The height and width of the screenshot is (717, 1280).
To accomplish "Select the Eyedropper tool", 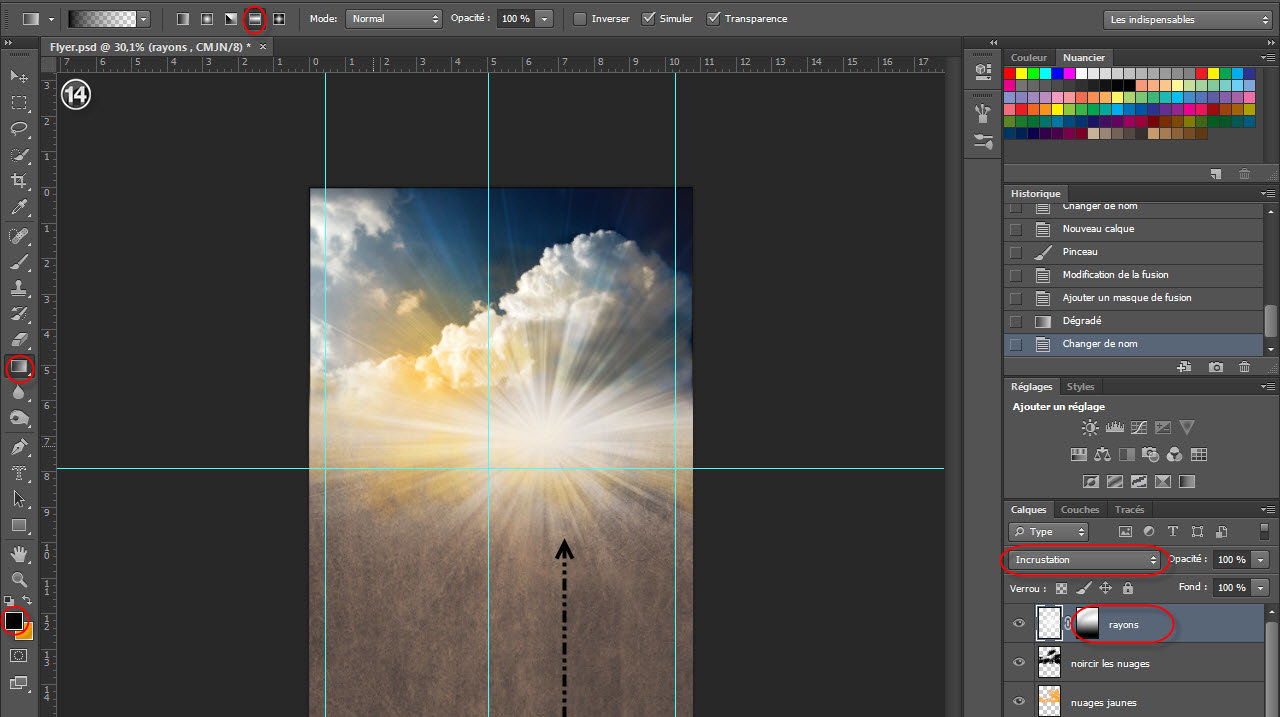I will [x=19, y=208].
